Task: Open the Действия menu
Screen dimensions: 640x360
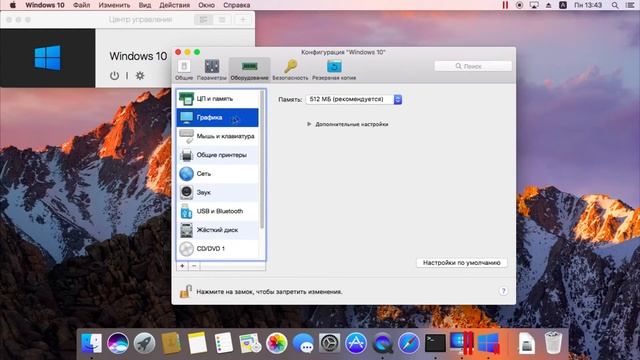Action: [x=174, y=5]
